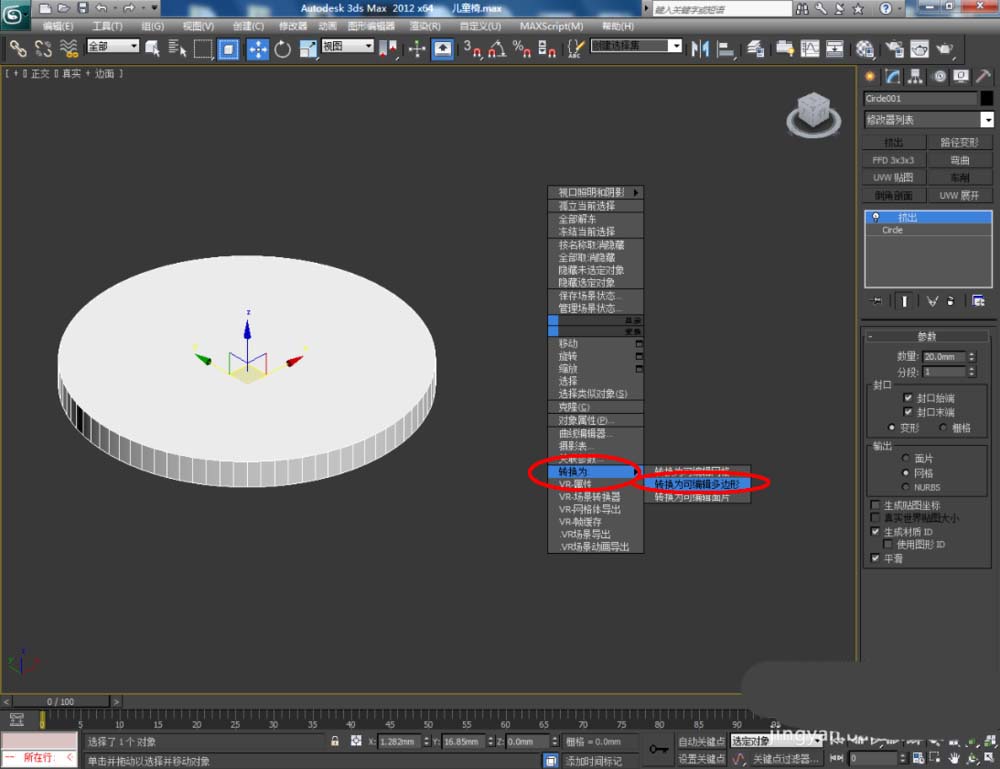Click 克隆(C) in the context menu
The image size is (1000, 769).
pyautogui.click(x=573, y=407)
